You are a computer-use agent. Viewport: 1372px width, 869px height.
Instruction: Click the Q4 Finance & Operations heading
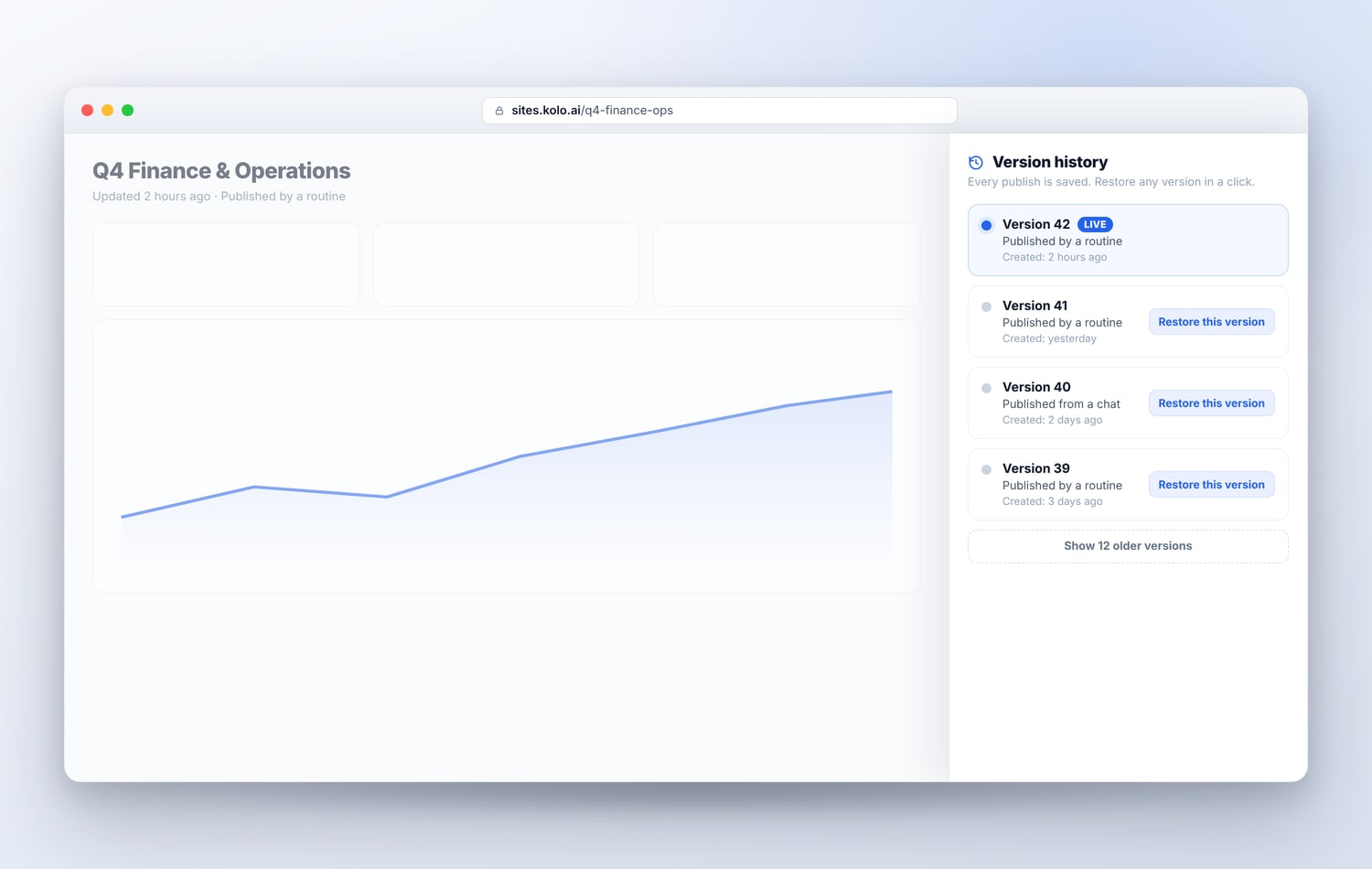coord(221,171)
